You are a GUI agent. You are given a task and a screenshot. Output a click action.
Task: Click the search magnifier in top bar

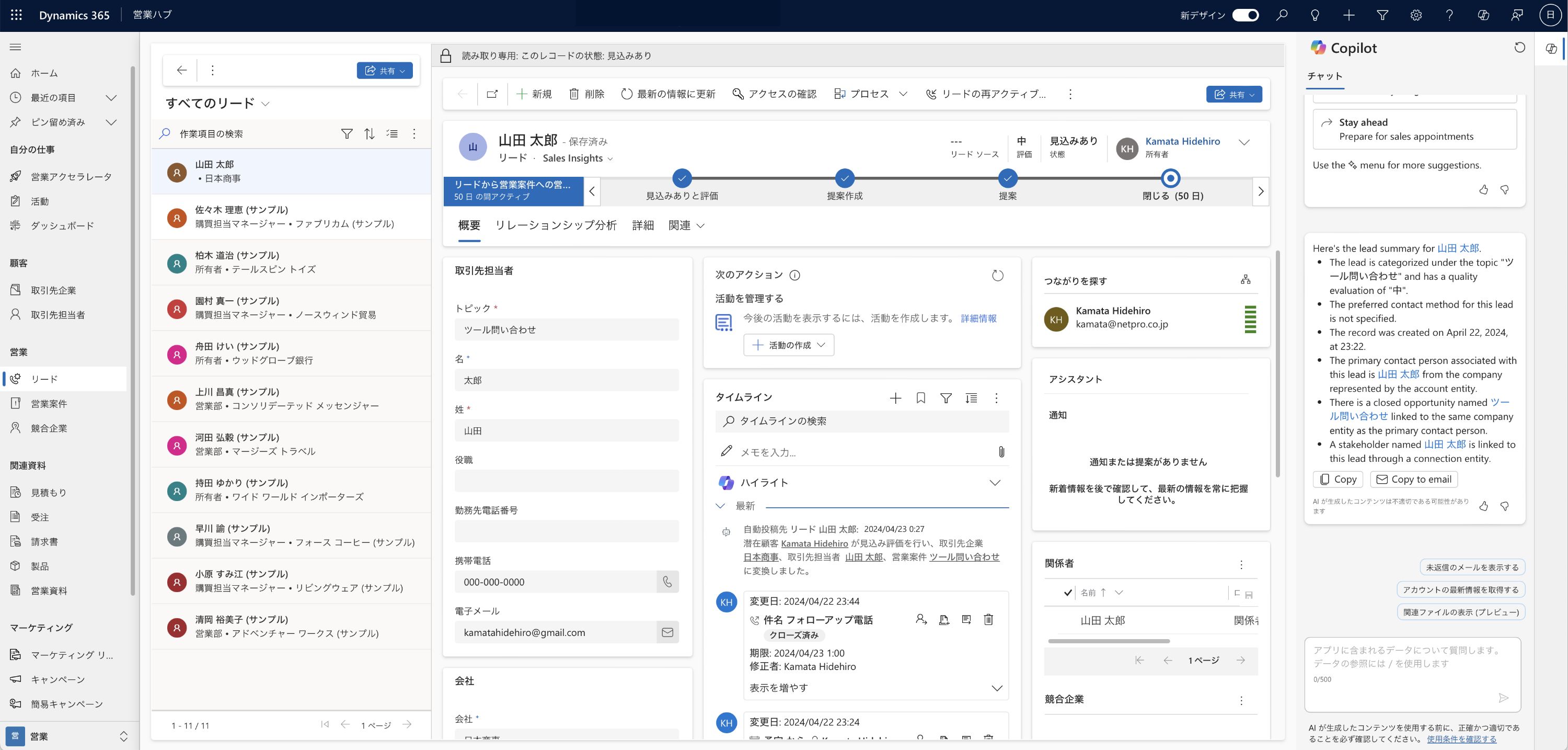(x=1282, y=15)
